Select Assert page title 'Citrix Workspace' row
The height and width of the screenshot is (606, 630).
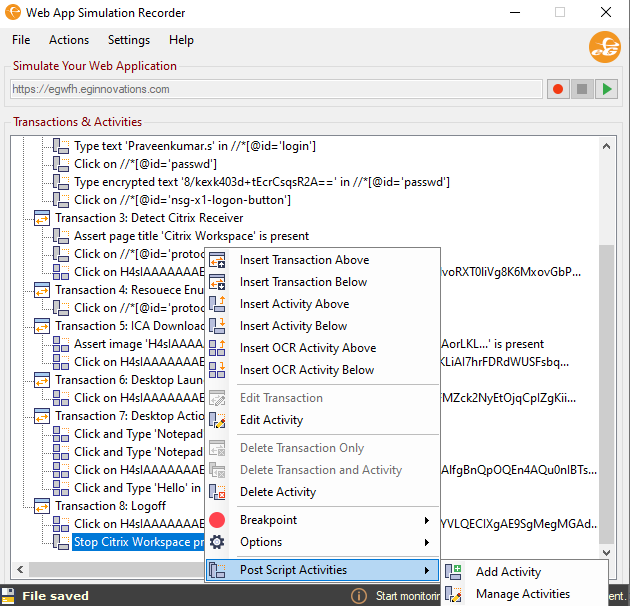[192, 236]
